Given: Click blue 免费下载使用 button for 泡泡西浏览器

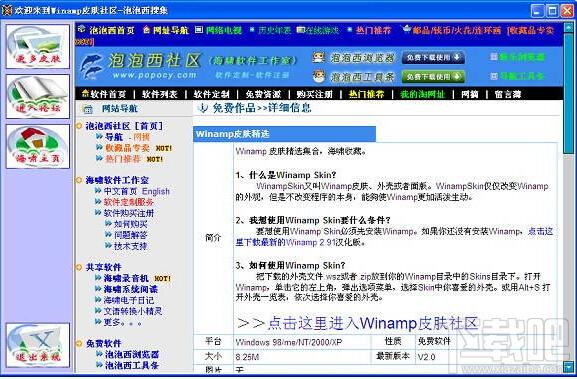Looking at the screenshot, I should click(433, 57).
